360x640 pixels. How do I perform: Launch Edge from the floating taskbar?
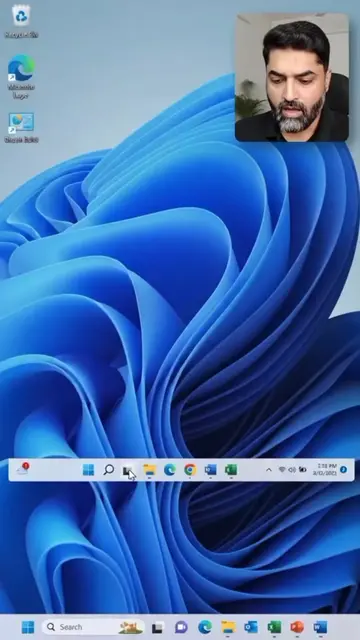[x=170, y=470]
